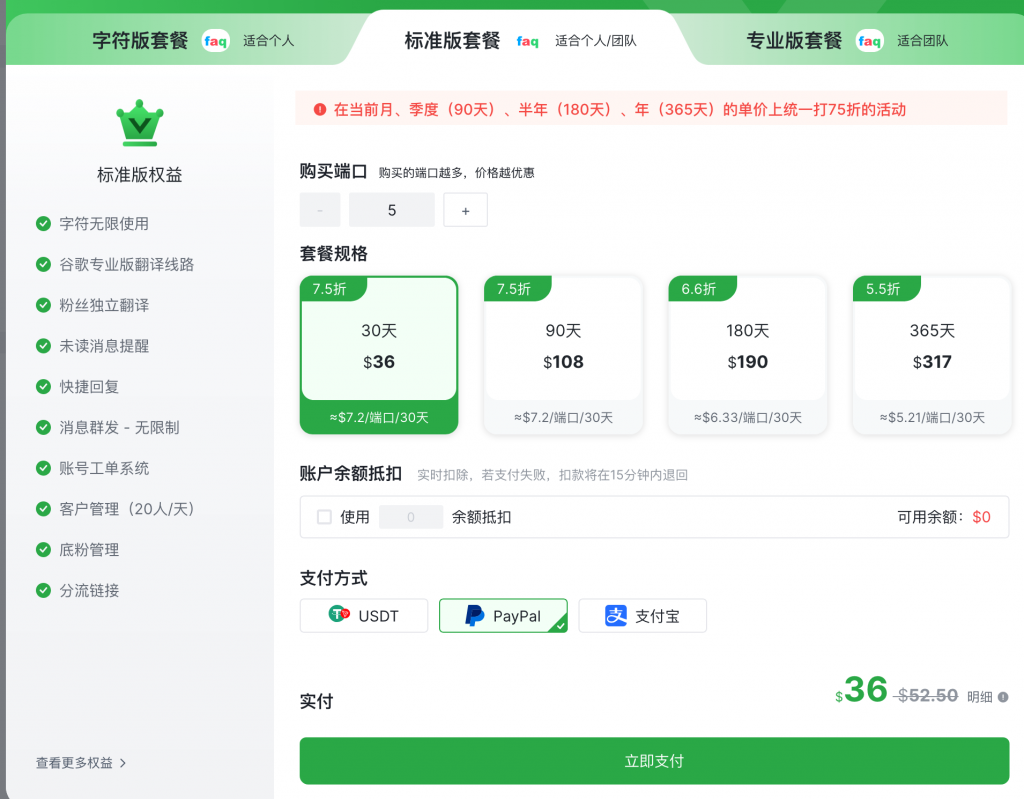Click the alert banner about 75折 promotion

point(654,108)
